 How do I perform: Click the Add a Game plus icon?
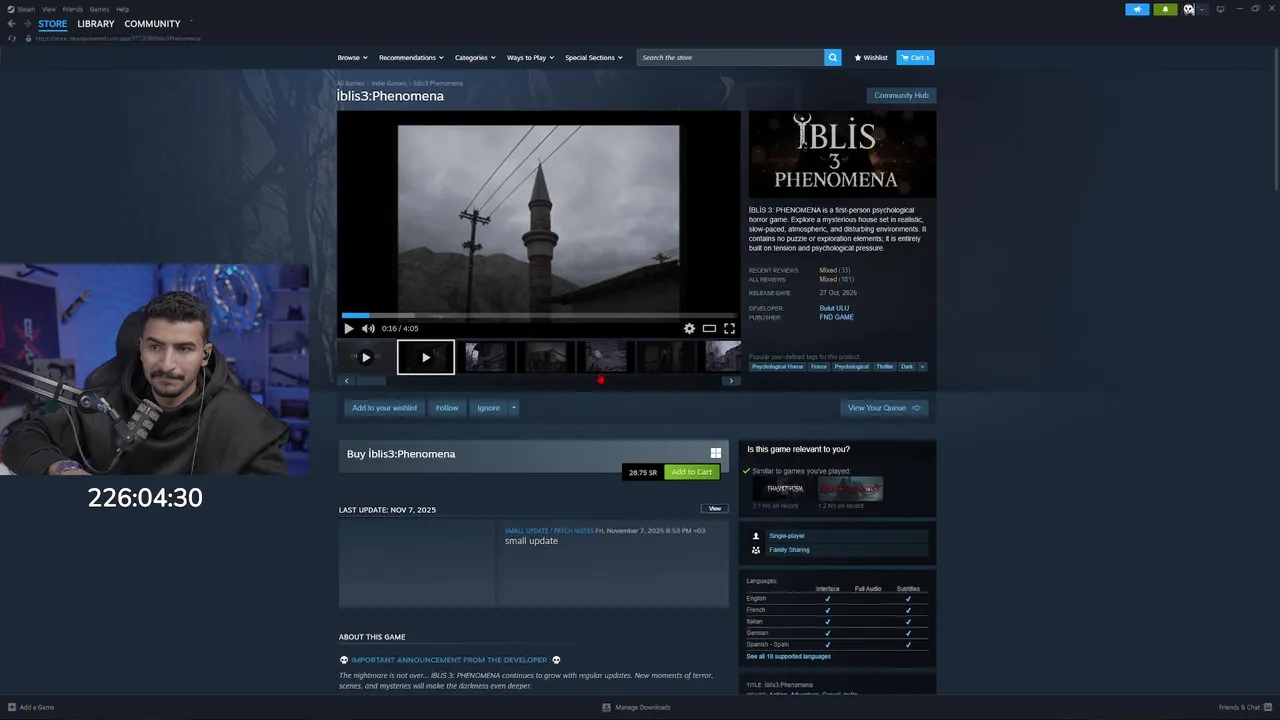coord(11,707)
